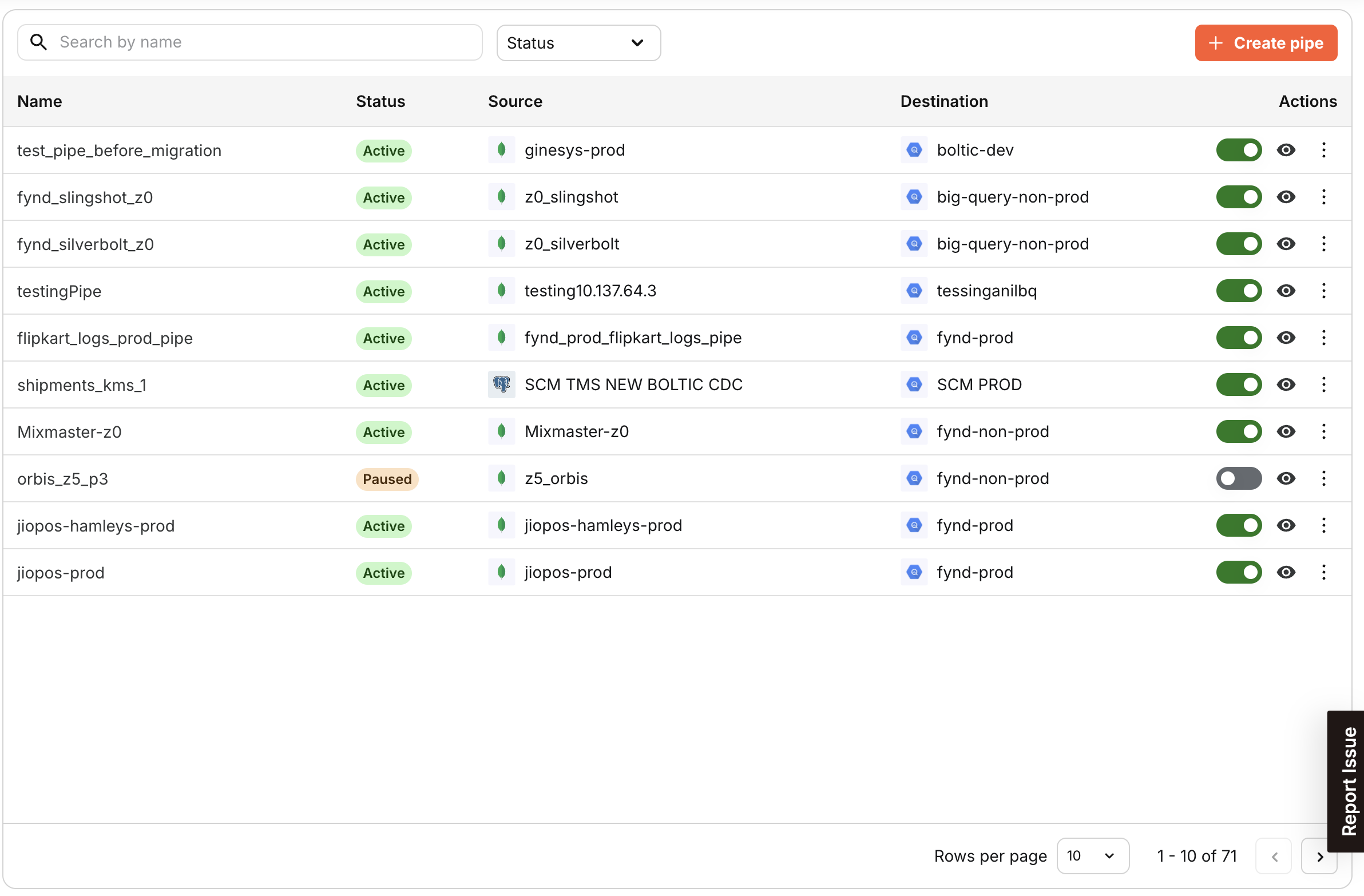
Task: Open the Report Issue side tab
Action: click(1346, 782)
